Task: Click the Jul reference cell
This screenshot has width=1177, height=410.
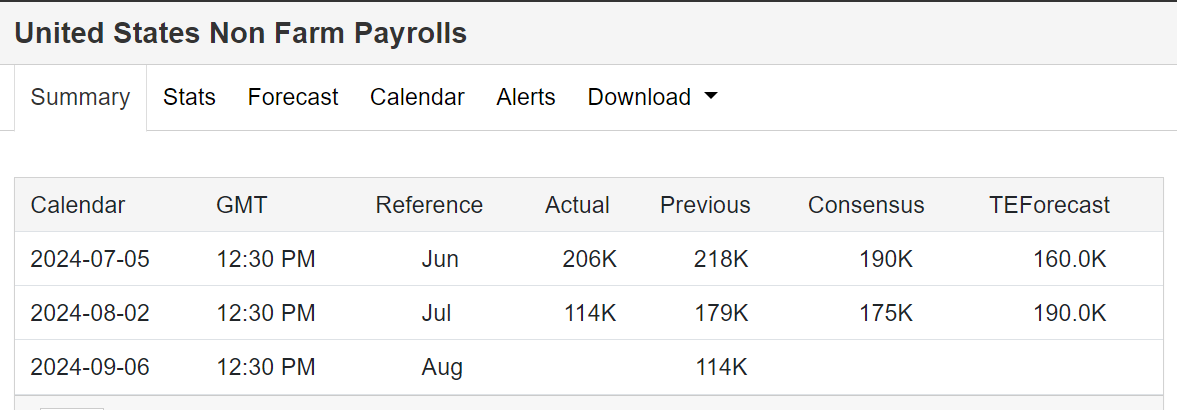Action: pos(437,313)
